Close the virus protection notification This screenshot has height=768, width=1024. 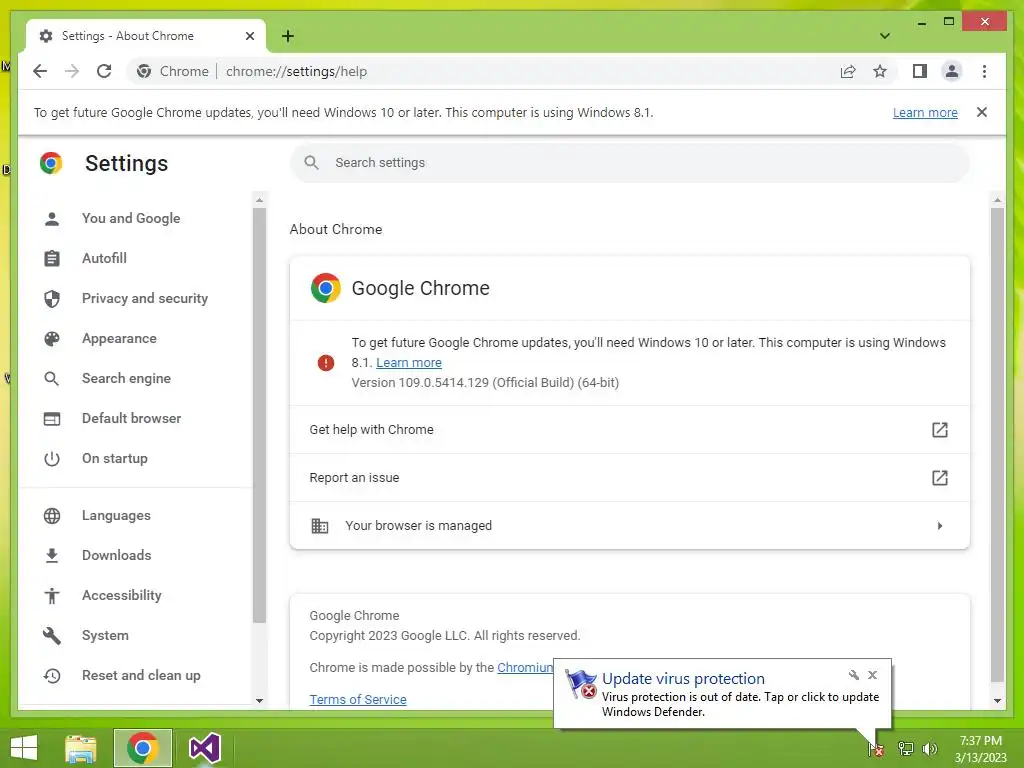(x=872, y=675)
